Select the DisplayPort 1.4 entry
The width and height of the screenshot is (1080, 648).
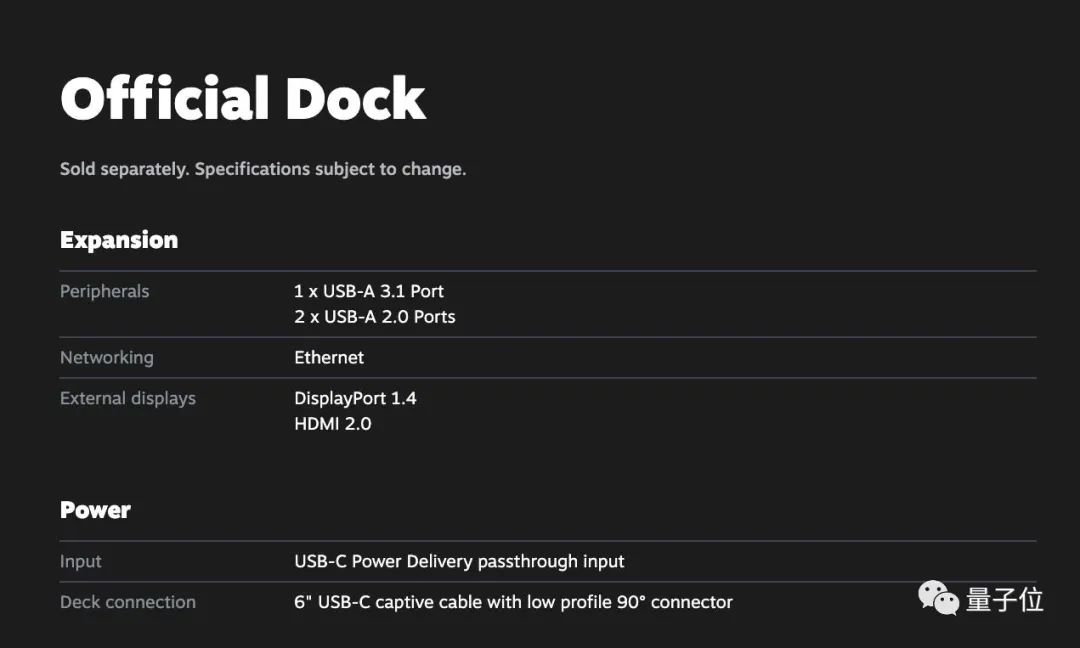(355, 398)
